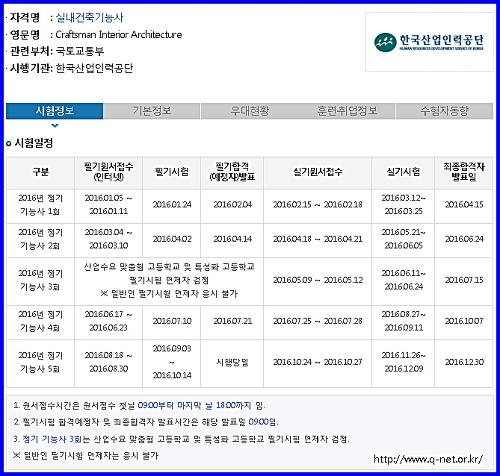
Task: Click the 한국산업인력공단 logo image
Action: click(429, 42)
